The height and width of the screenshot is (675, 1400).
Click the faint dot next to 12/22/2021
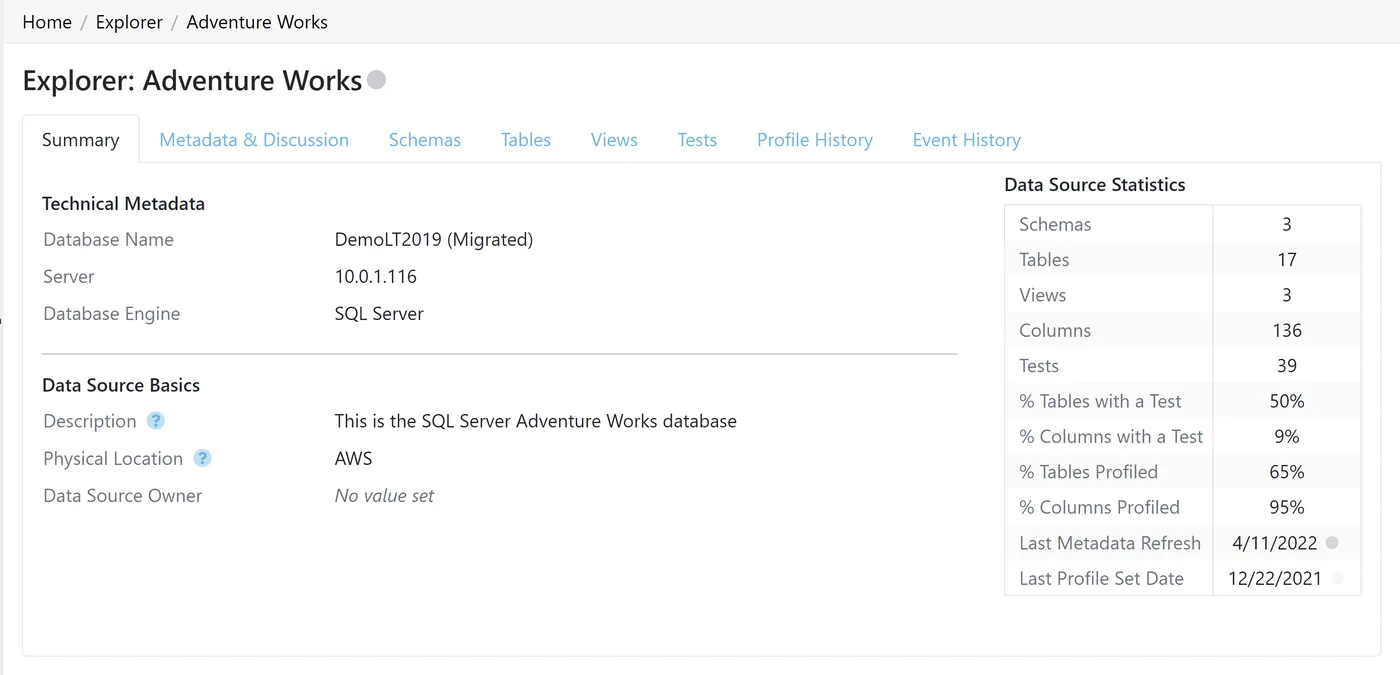1337,578
